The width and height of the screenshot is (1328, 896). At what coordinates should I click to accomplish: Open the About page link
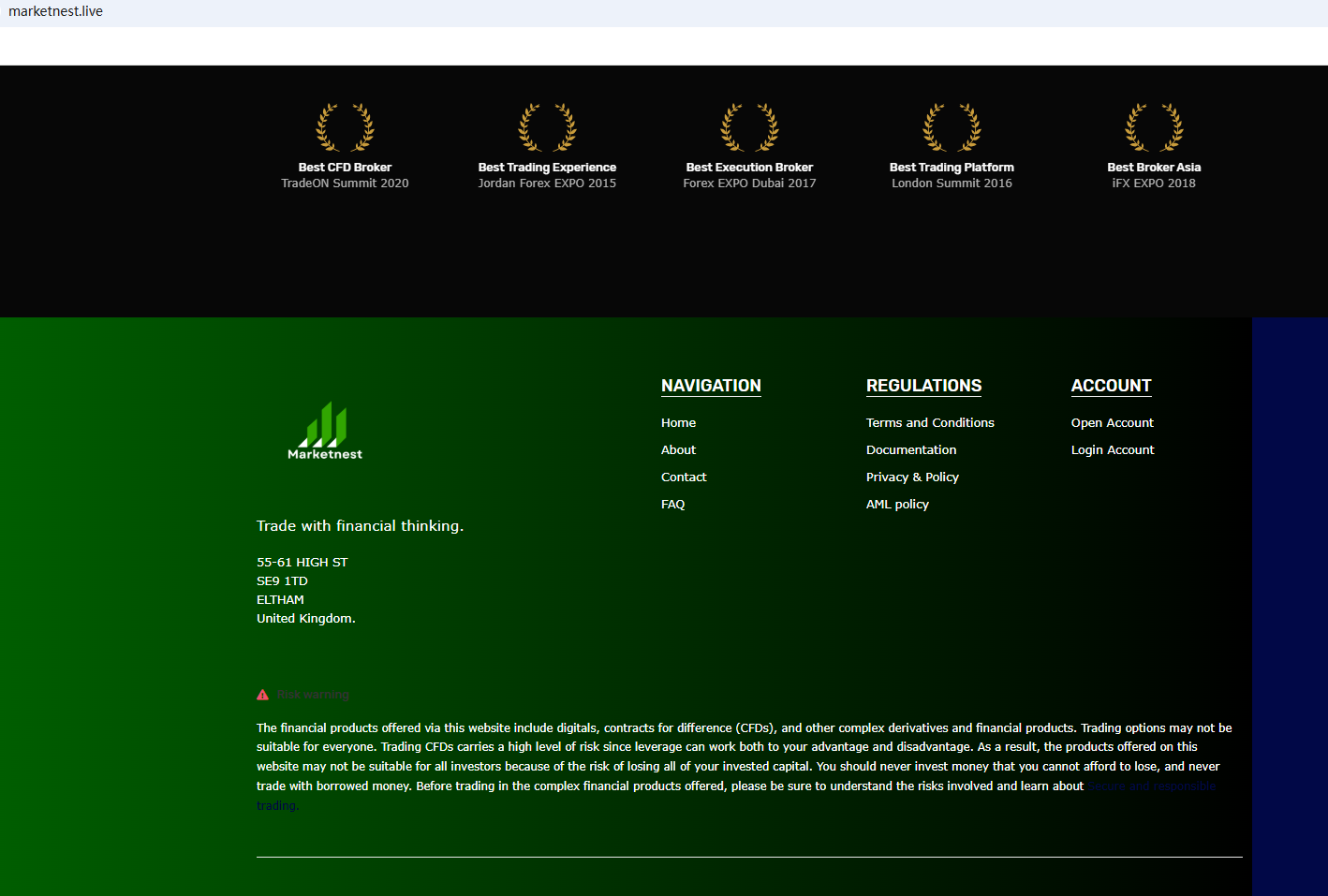pos(678,450)
